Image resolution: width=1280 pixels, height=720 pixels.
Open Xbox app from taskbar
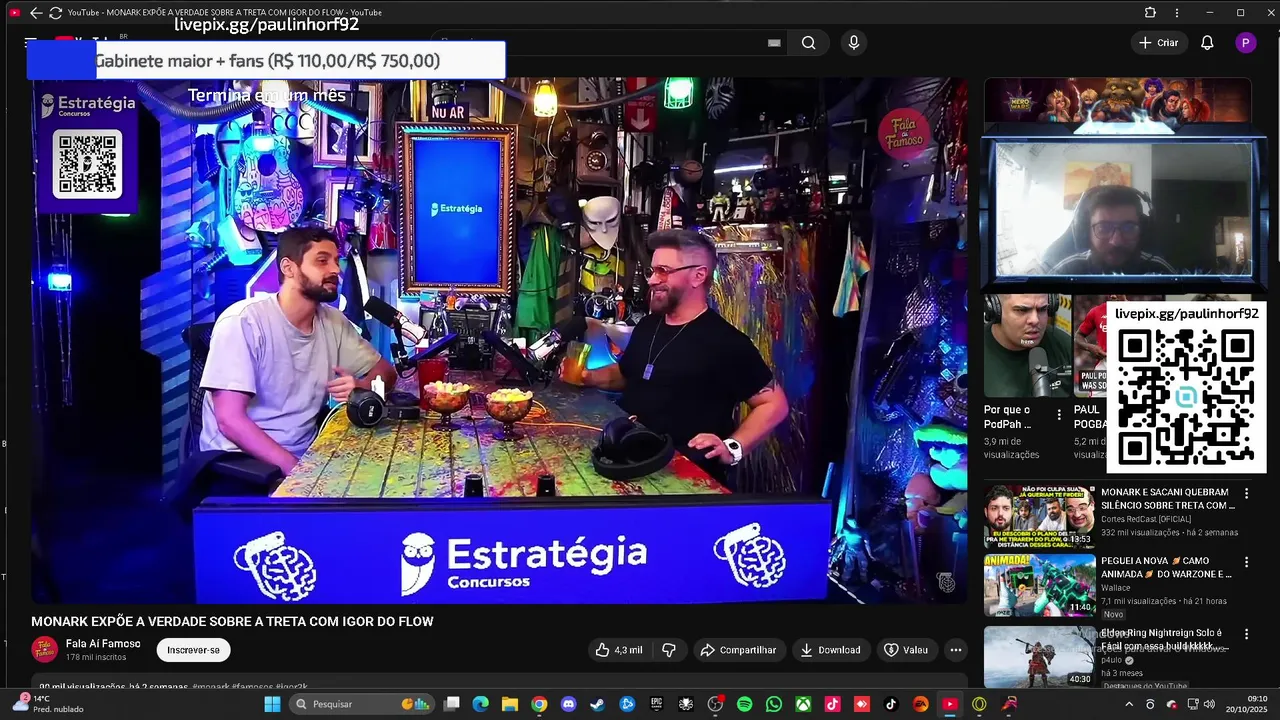[803, 704]
